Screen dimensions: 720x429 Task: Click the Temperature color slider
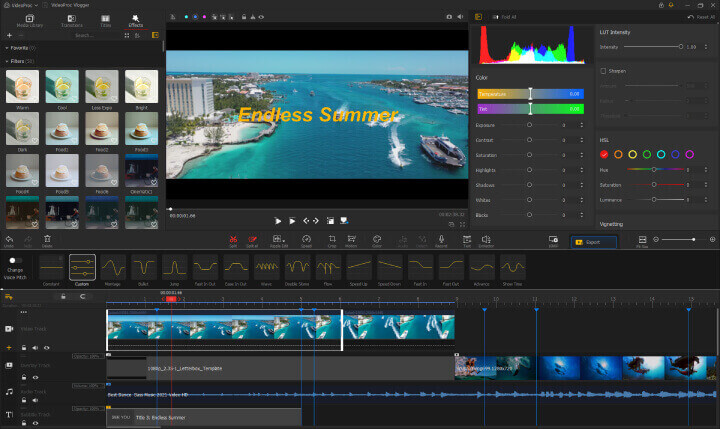(x=530, y=94)
